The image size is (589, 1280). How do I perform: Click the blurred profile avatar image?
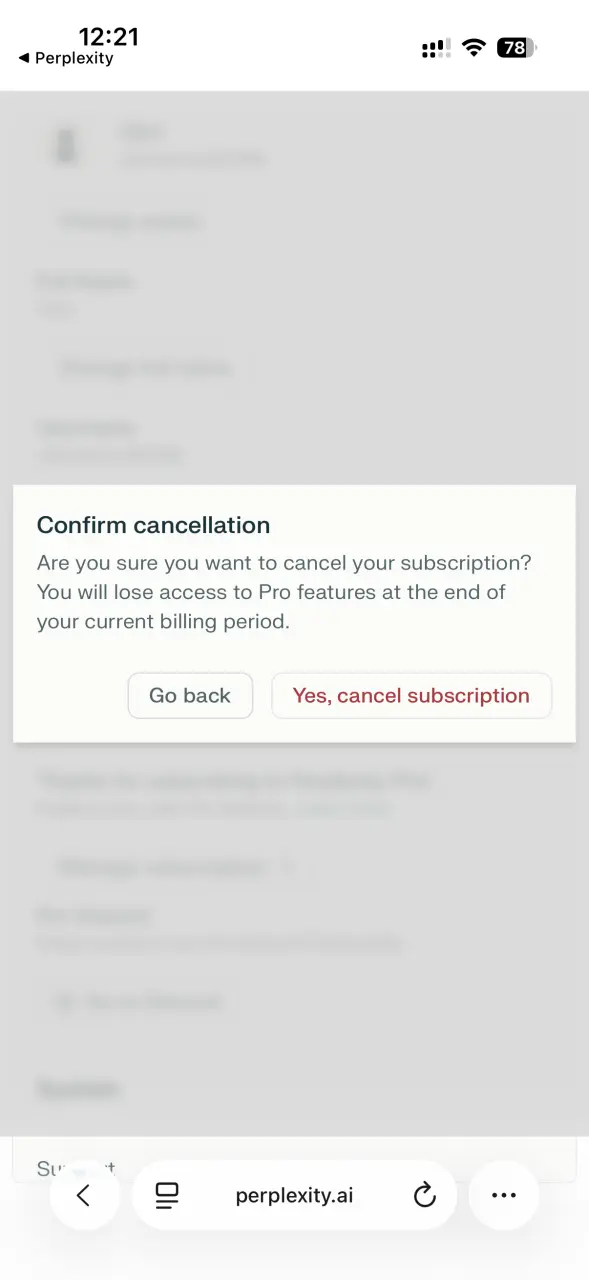(x=67, y=146)
